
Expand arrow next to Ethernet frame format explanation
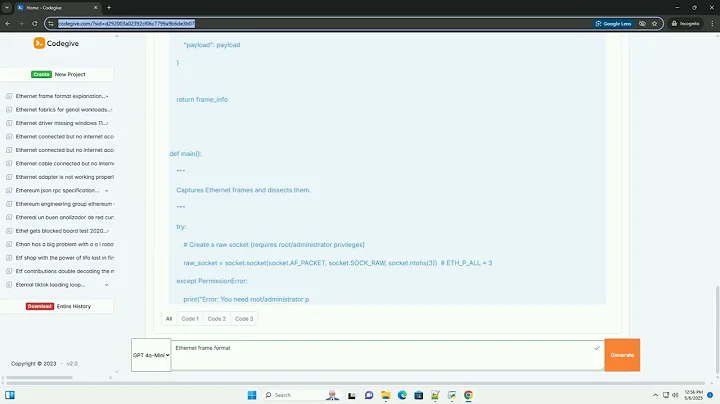pos(107,96)
